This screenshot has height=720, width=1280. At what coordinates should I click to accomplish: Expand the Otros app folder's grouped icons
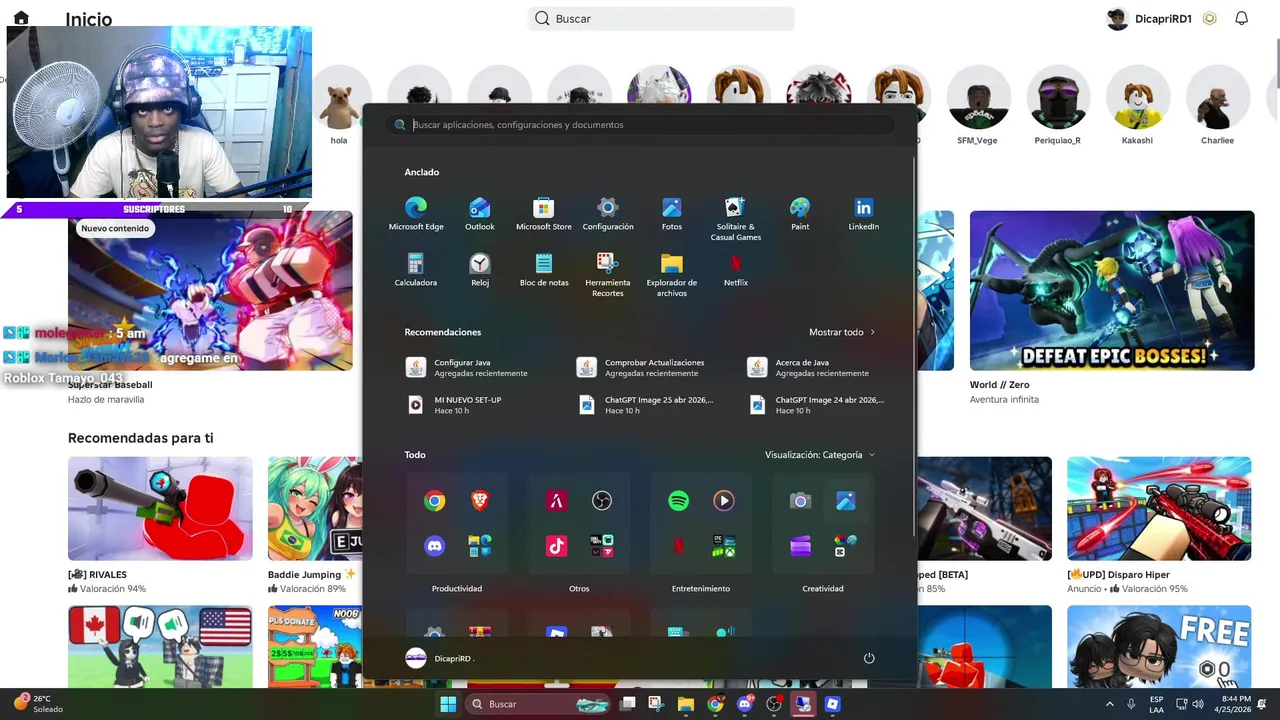point(602,546)
